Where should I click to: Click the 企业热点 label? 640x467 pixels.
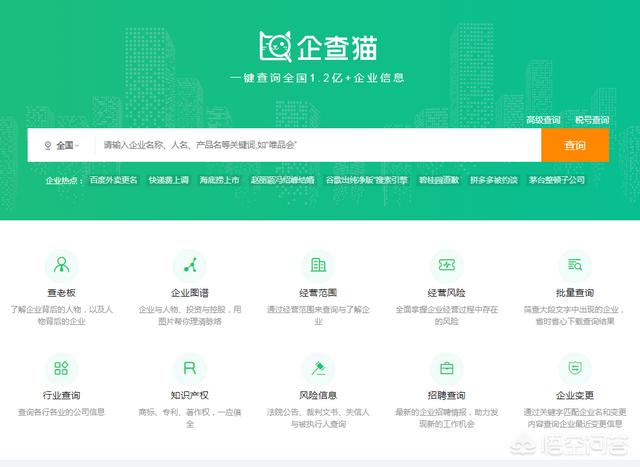64,180
